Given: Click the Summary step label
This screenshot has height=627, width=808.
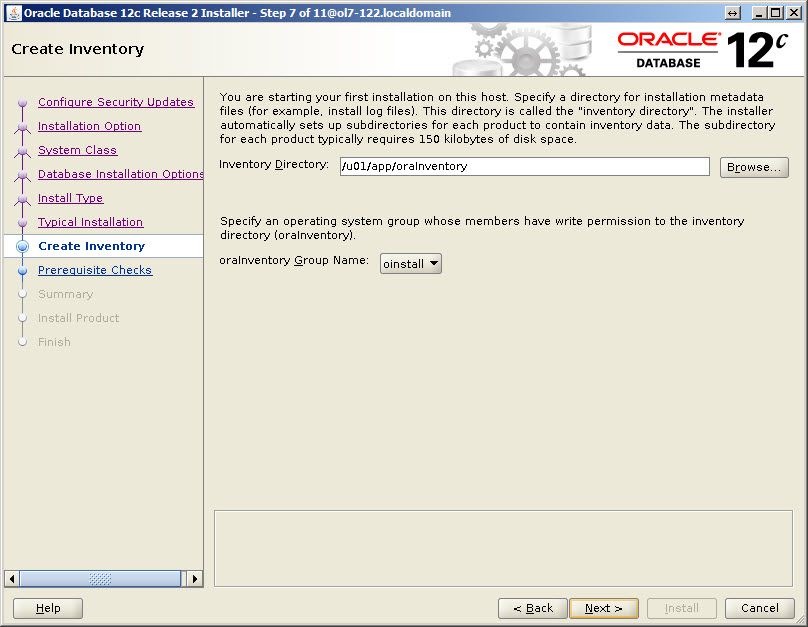Looking at the screenshot, I should coord(65,294).
